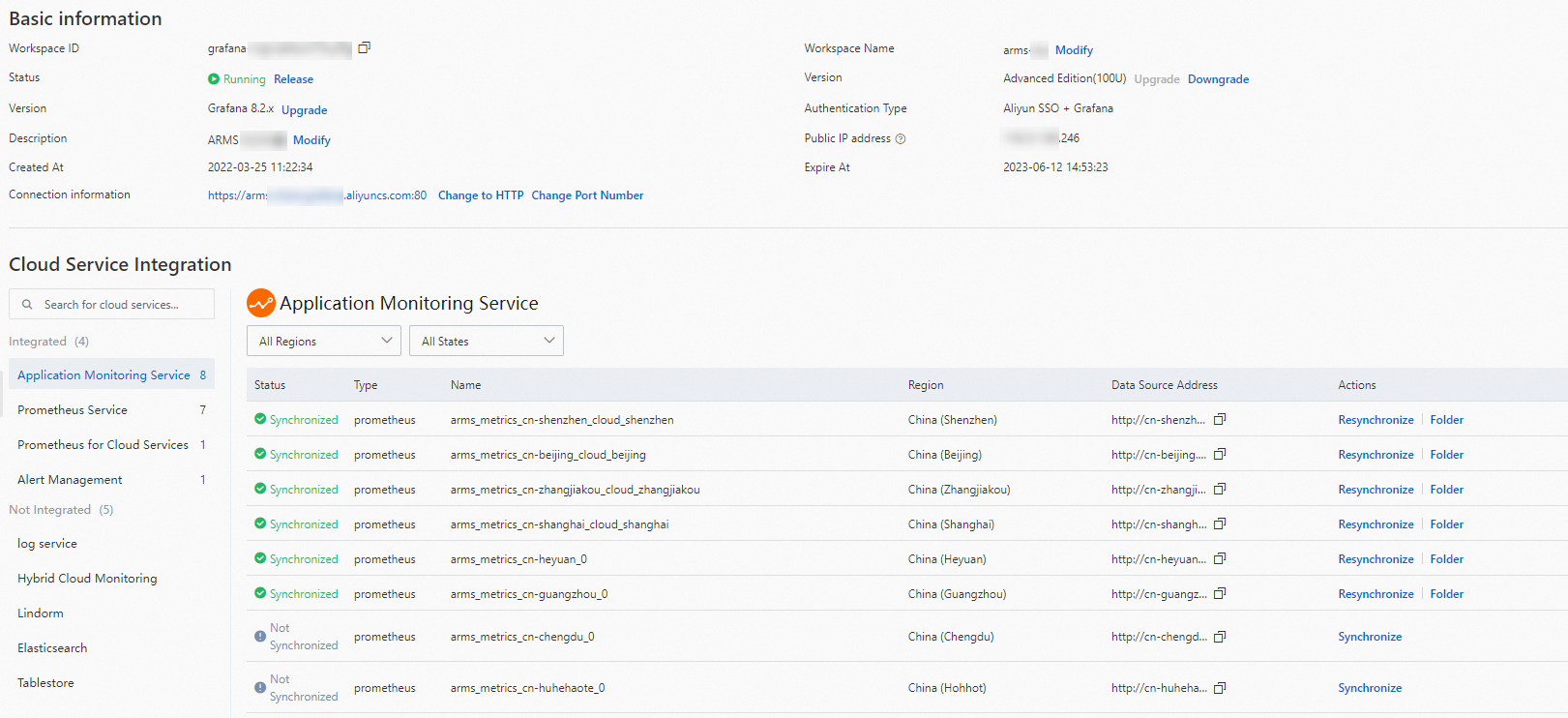Click the China (Hohhot) region cell
The width and height of the screenshot is (1568, 718).
coord(947,688)
